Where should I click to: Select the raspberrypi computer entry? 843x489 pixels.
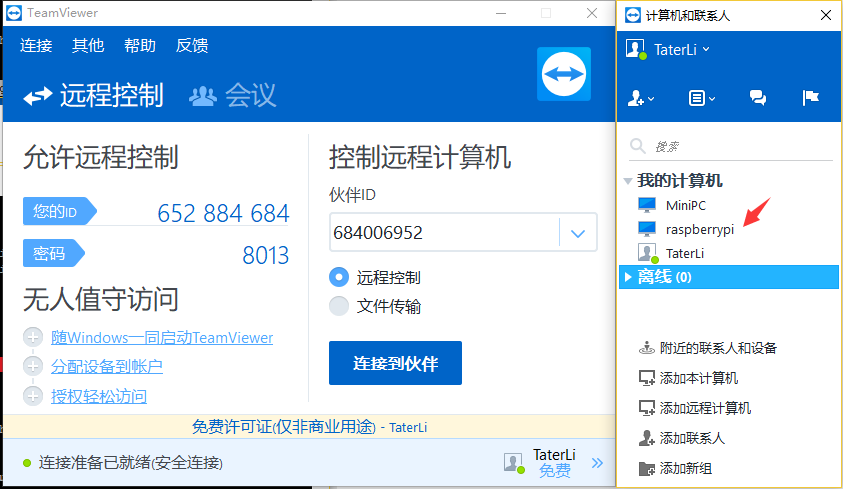[x=699, y=229]
